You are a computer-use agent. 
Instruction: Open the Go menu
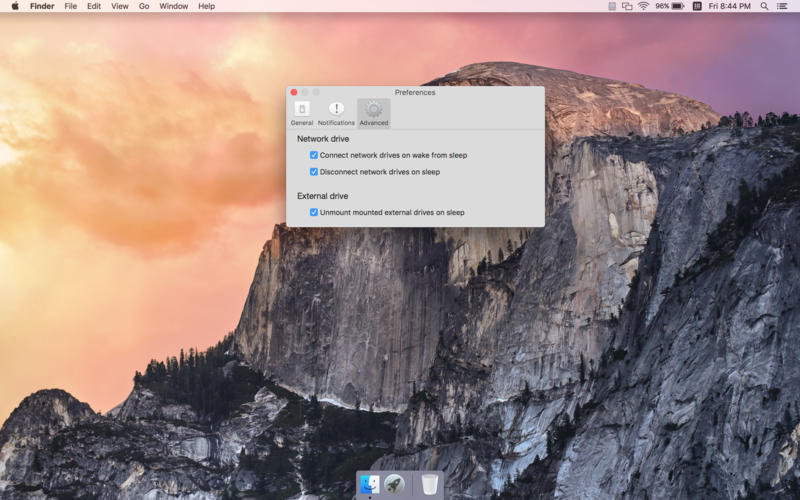(x=144, y=6)
